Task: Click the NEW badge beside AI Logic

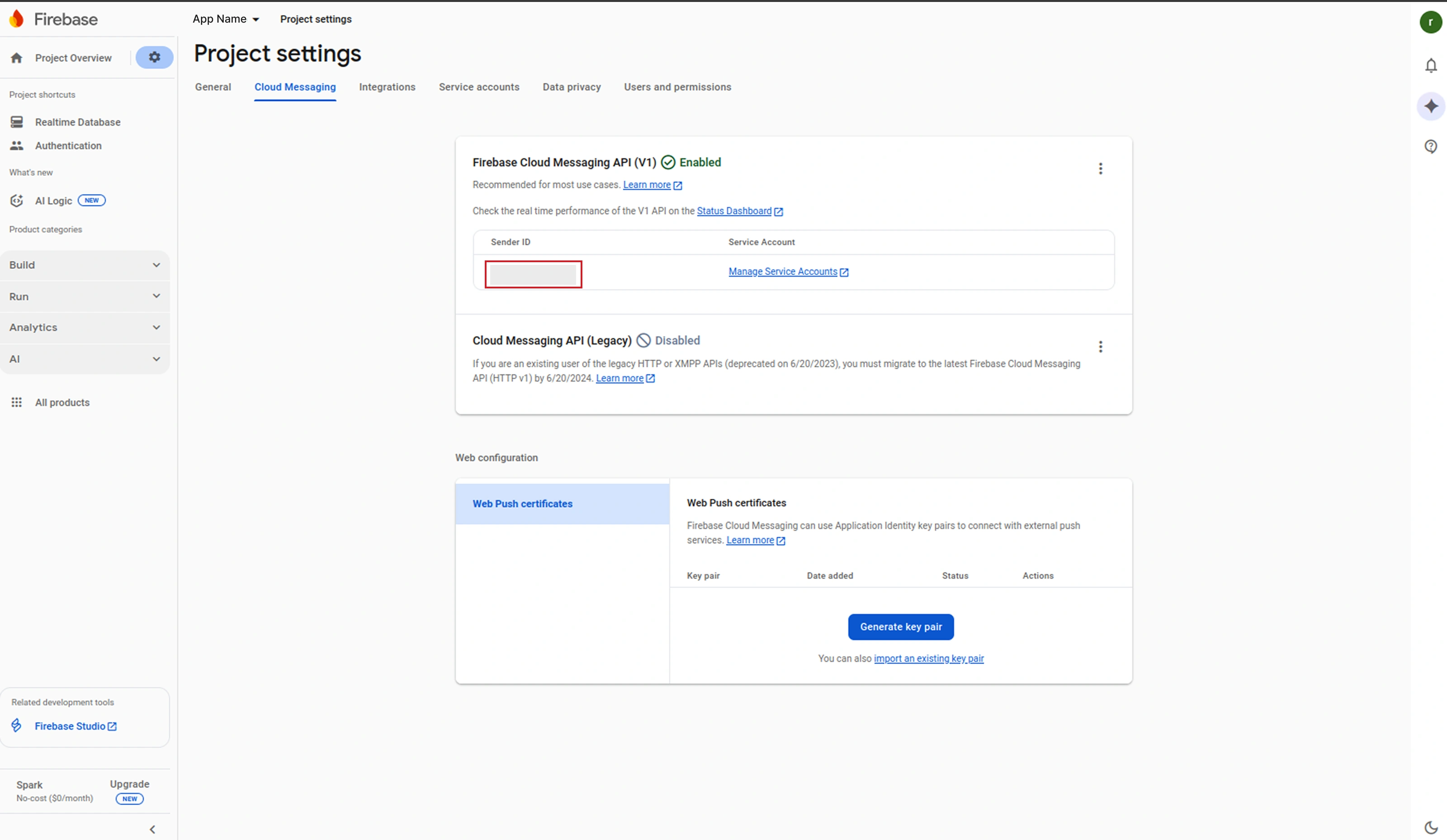Action: [x=92, y=200]
